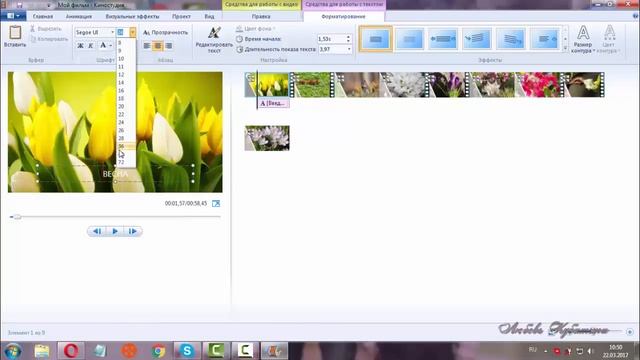Click the ВЕСНА caption in preview
This screenshot has width=640, height=360.
(x=116, y=174)
